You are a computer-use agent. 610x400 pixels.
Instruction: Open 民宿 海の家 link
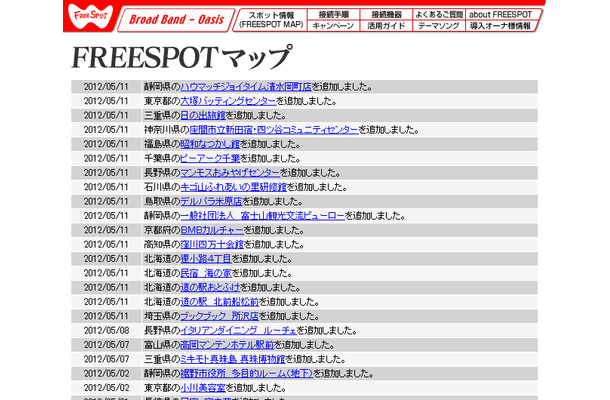[206, 273]
